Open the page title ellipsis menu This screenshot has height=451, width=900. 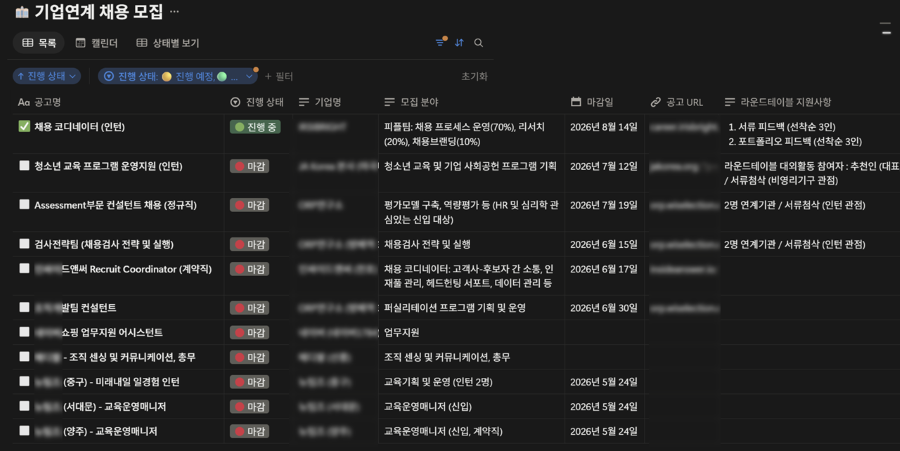174,11
